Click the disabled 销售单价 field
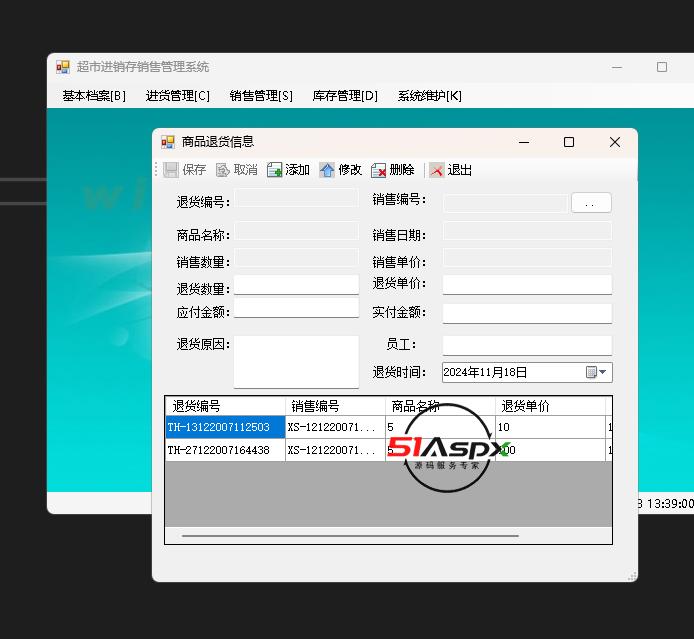This screenshot has width=694, height=639. (527, 258)
